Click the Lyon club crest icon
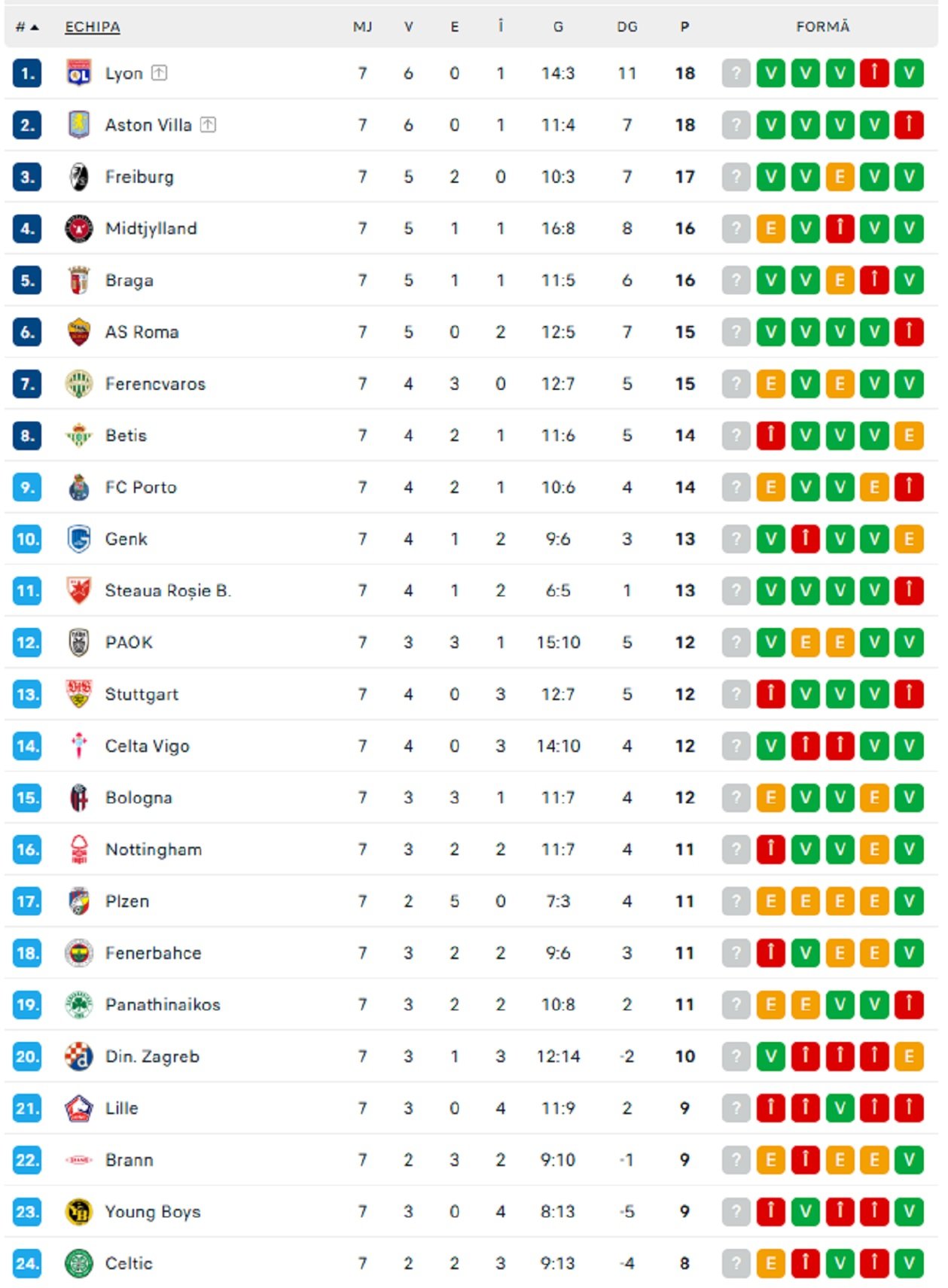The width and height of the screenshot is (948, 1288). (79, 73)
